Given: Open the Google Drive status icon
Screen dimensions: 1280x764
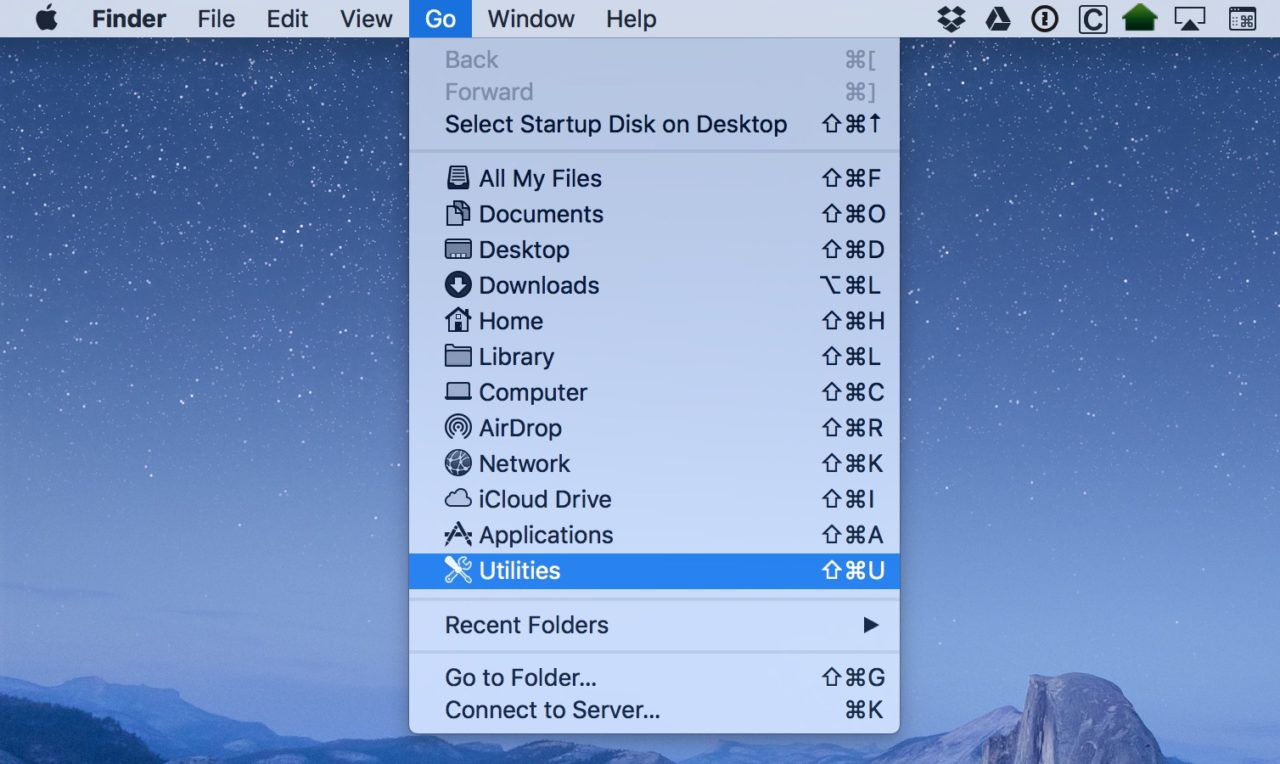Looking at the screenshot, I should (x=998, y=18).
